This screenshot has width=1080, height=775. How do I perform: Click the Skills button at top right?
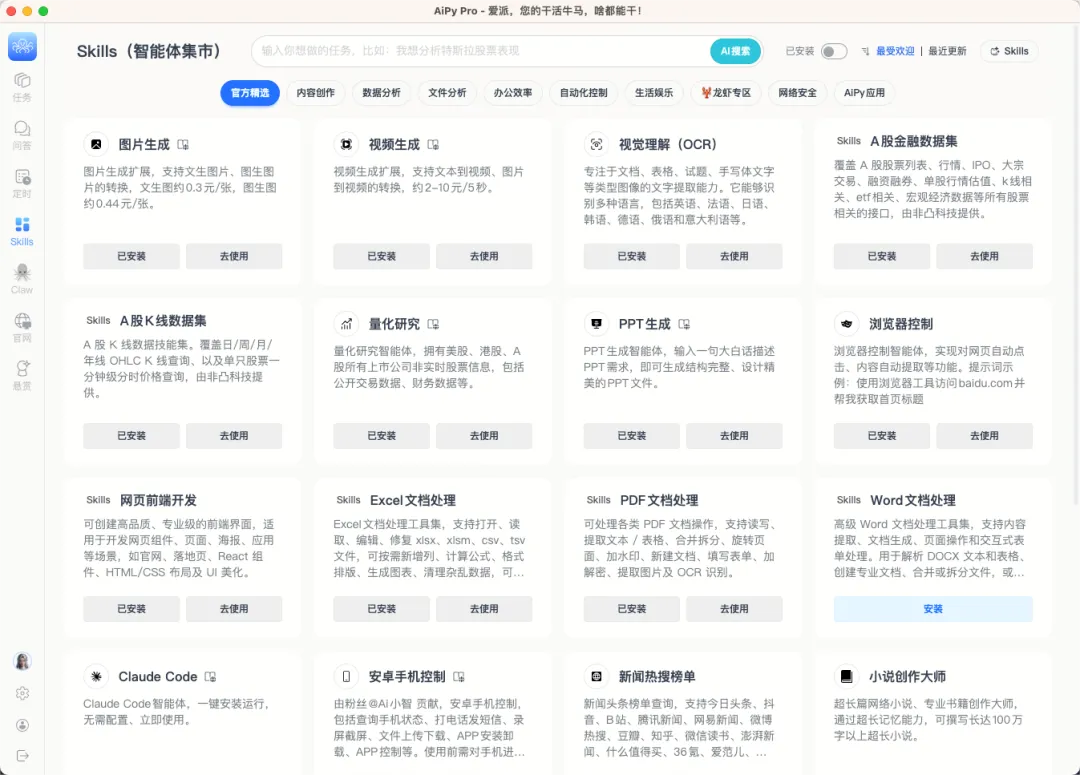tap(1009, 51)
